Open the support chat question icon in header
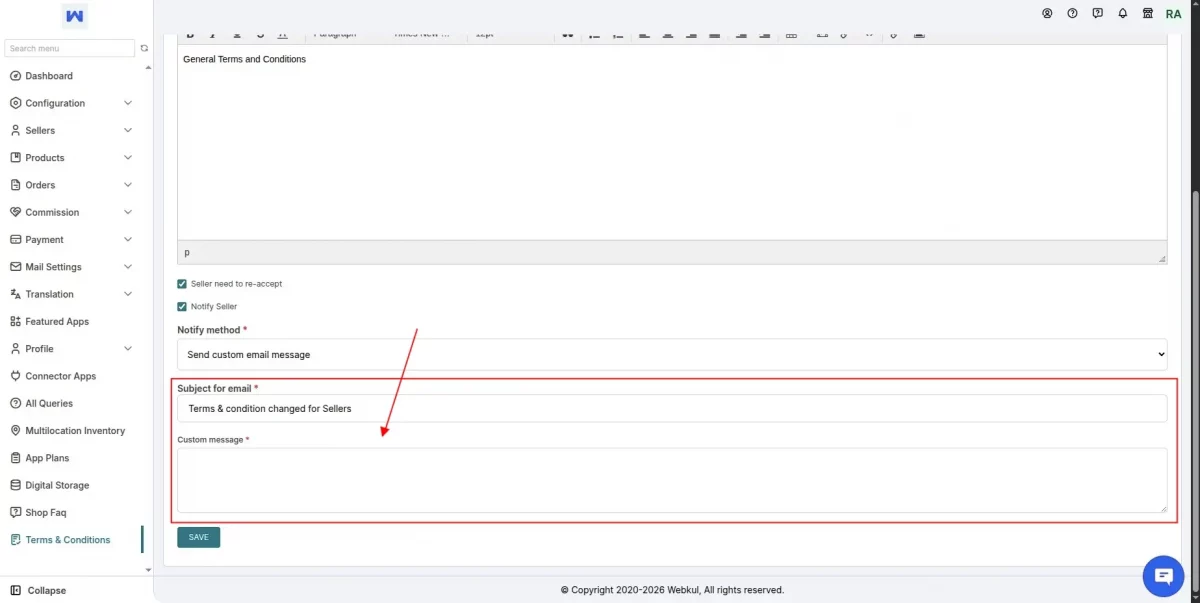 1098,14
